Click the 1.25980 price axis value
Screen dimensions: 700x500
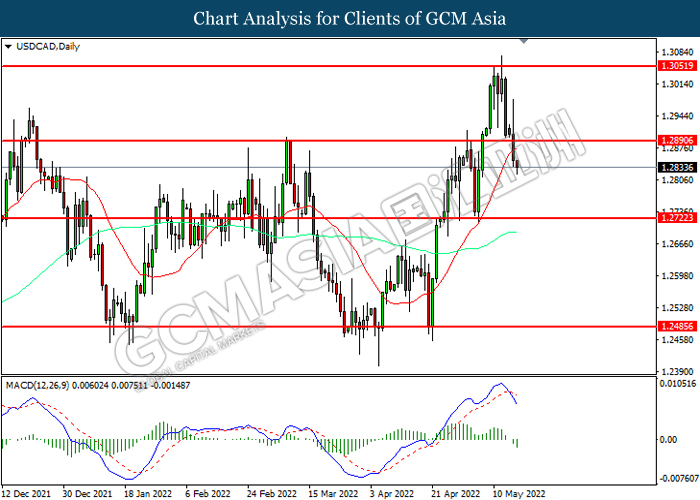pyautogui.click(x=678, y=276)
